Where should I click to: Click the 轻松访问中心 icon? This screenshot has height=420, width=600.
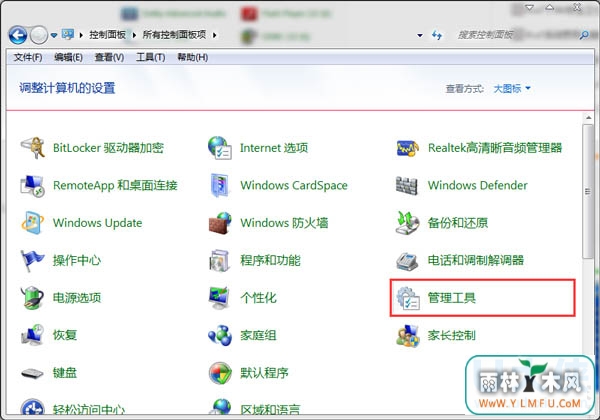pos(33,407)
